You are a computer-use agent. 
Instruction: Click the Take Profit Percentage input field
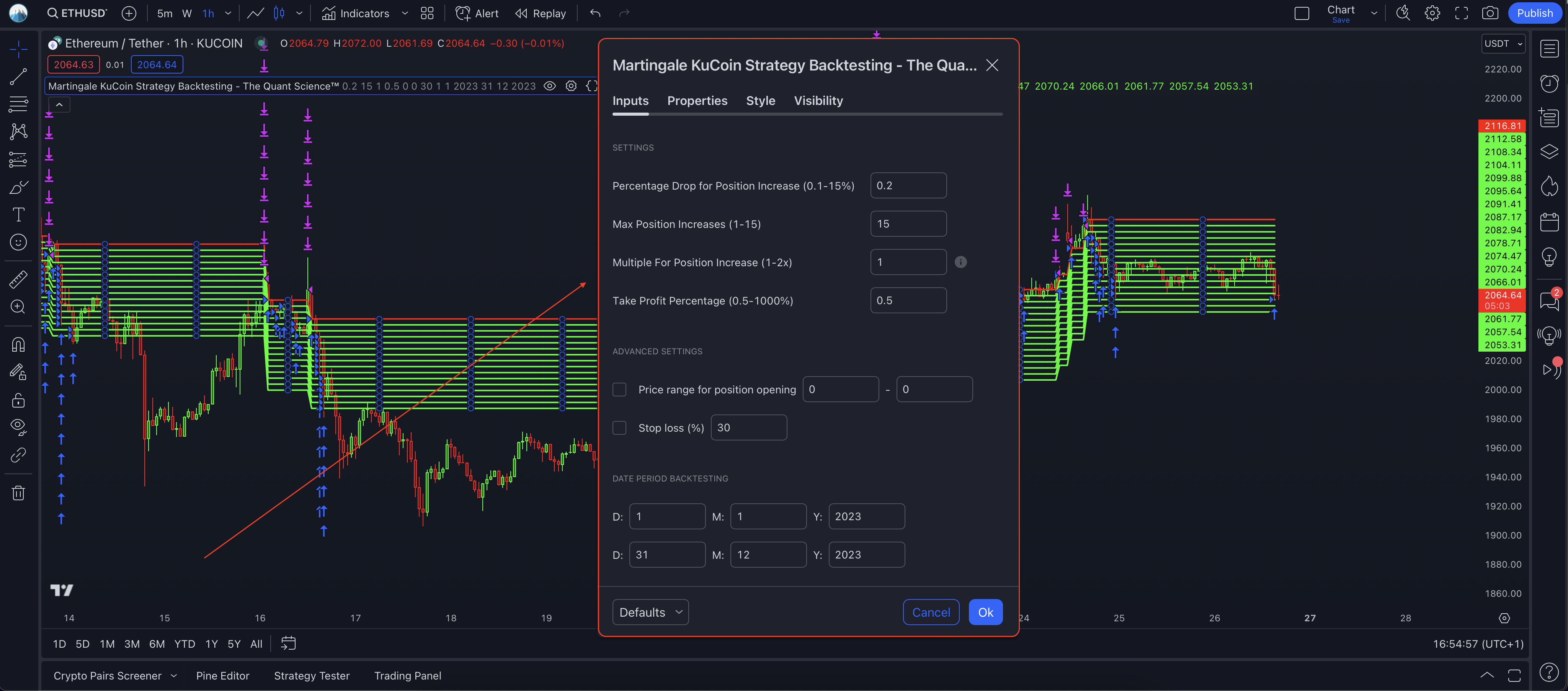pos(908,301)
